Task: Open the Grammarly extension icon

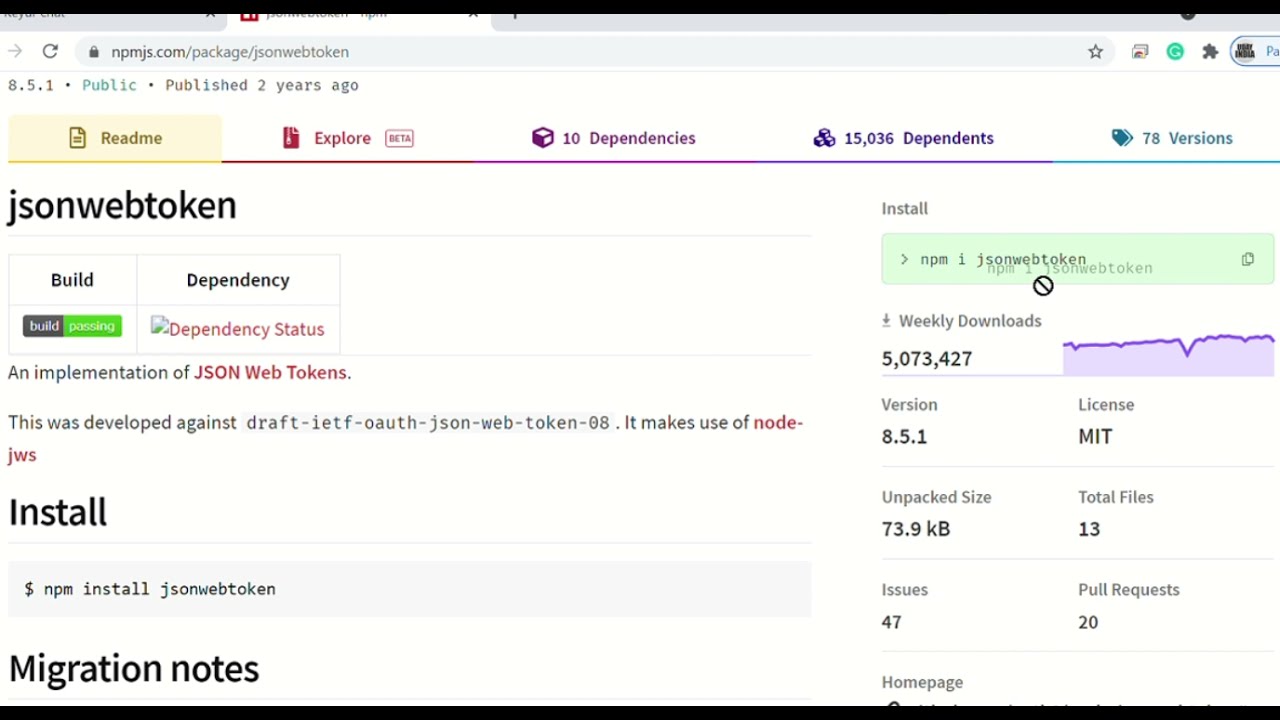Action: pyautogui.click(x=1175, y=52)
